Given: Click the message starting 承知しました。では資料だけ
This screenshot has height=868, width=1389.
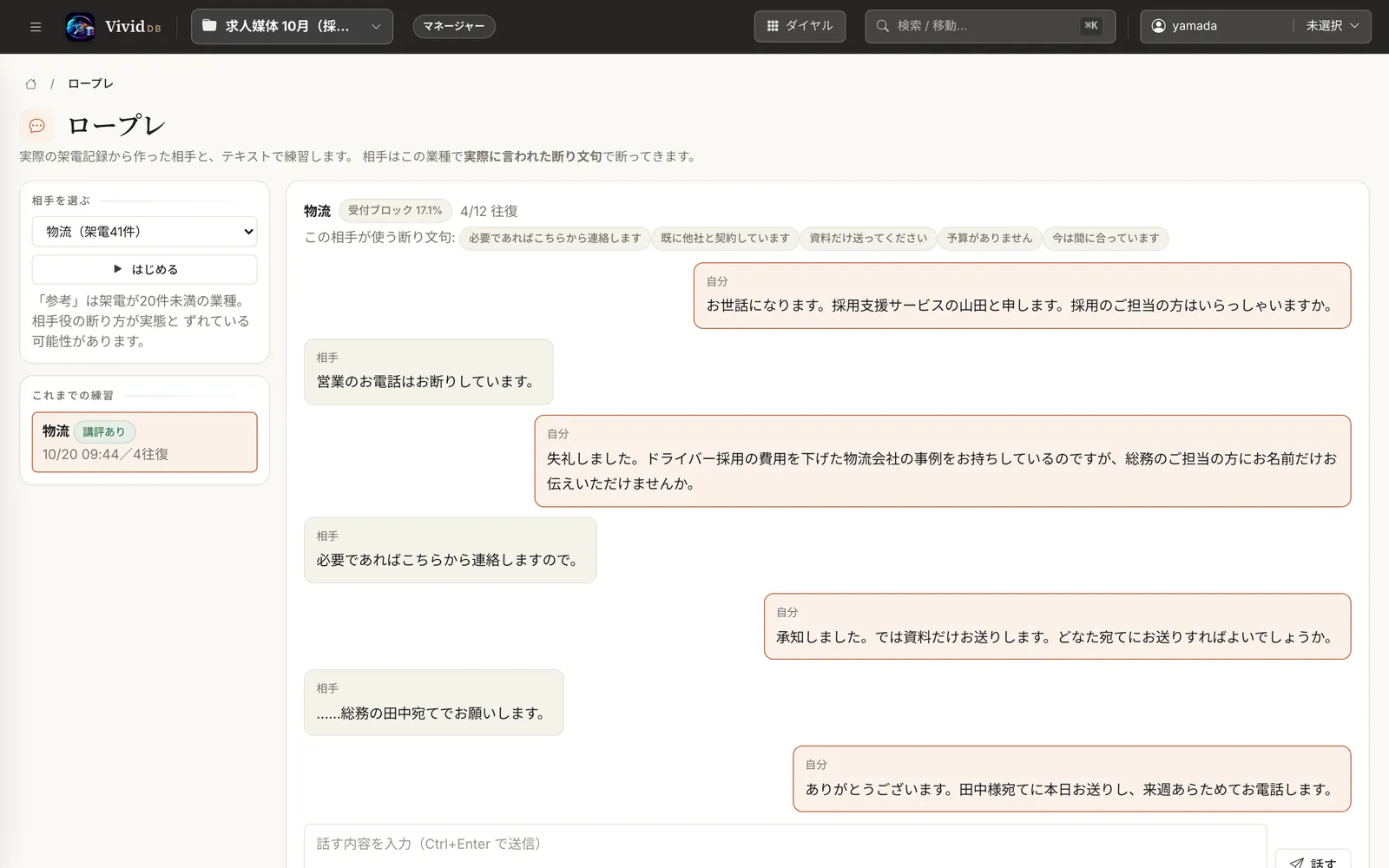Looking at the screenshot, I should (x=1057, y=626).
